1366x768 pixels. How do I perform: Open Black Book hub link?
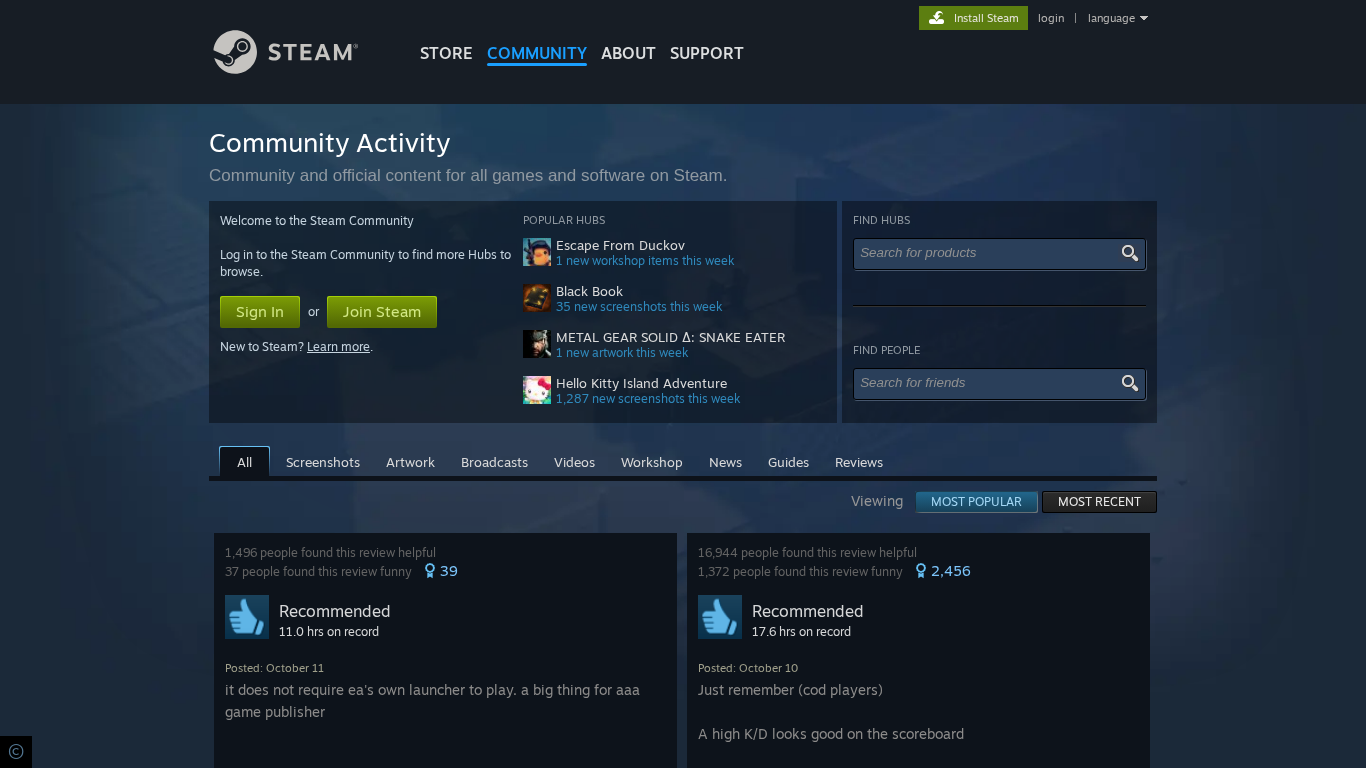[x=589, y=291]
